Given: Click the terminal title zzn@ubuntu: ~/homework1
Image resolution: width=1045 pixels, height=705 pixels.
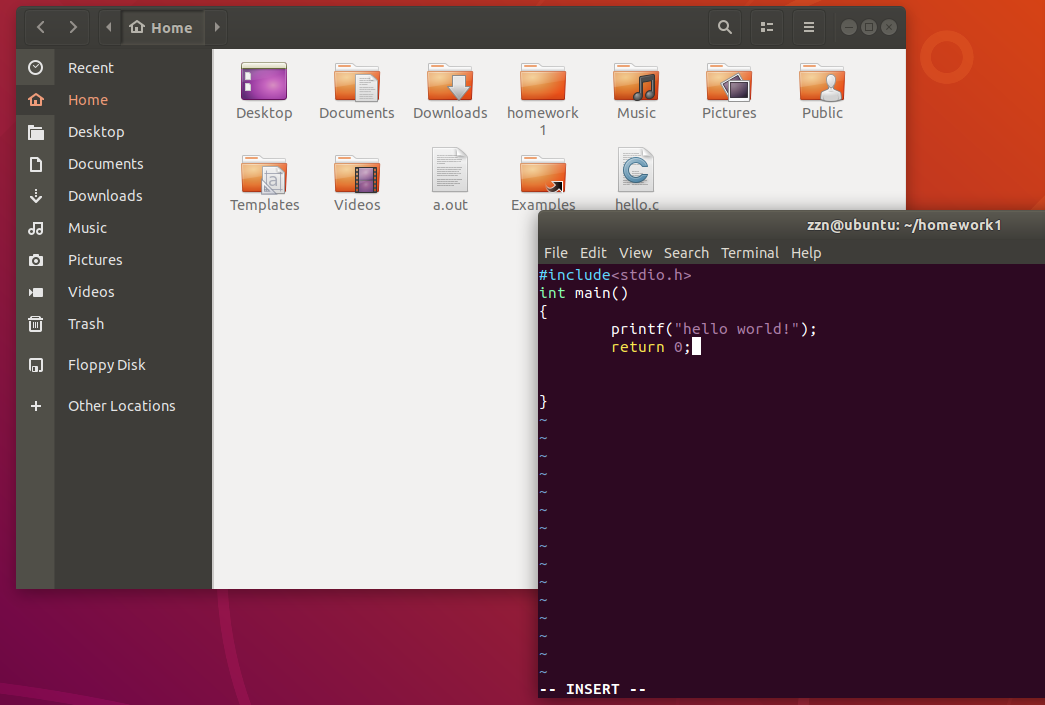Looking at the screenshot, I should point(904,225).
